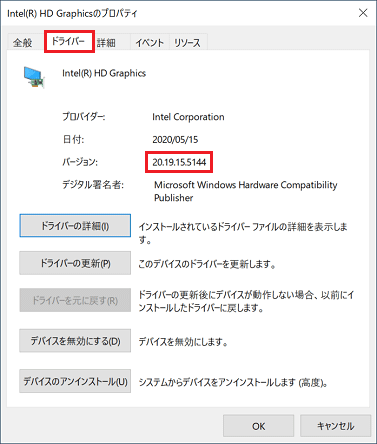Click ドライバーの更新(P) button

click(x=75, y=263)
